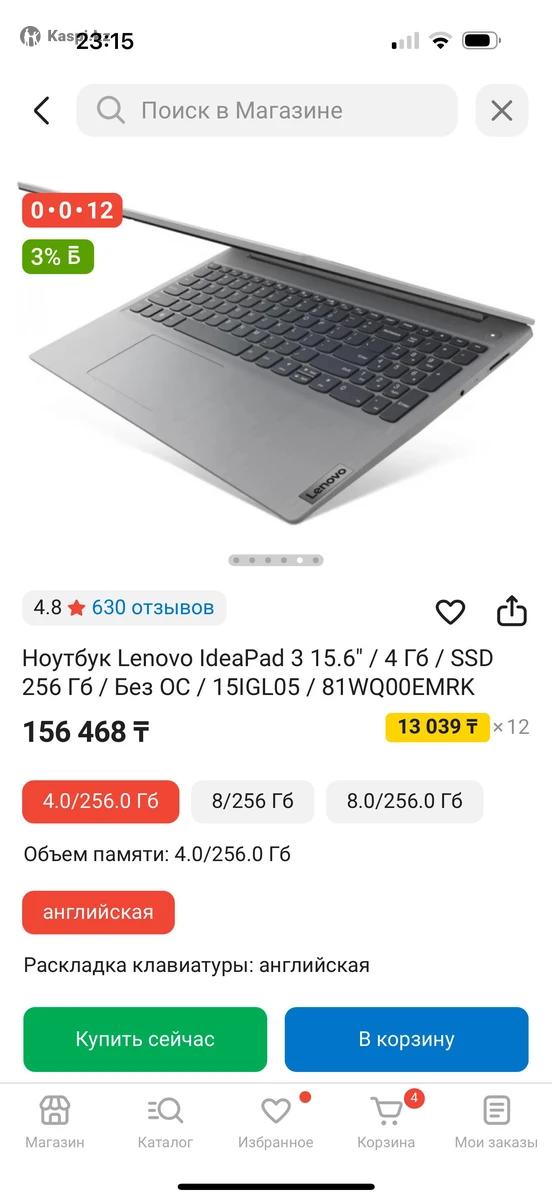Select английская keyboard layout chip

pyautogui.click(x=99, y=912)
